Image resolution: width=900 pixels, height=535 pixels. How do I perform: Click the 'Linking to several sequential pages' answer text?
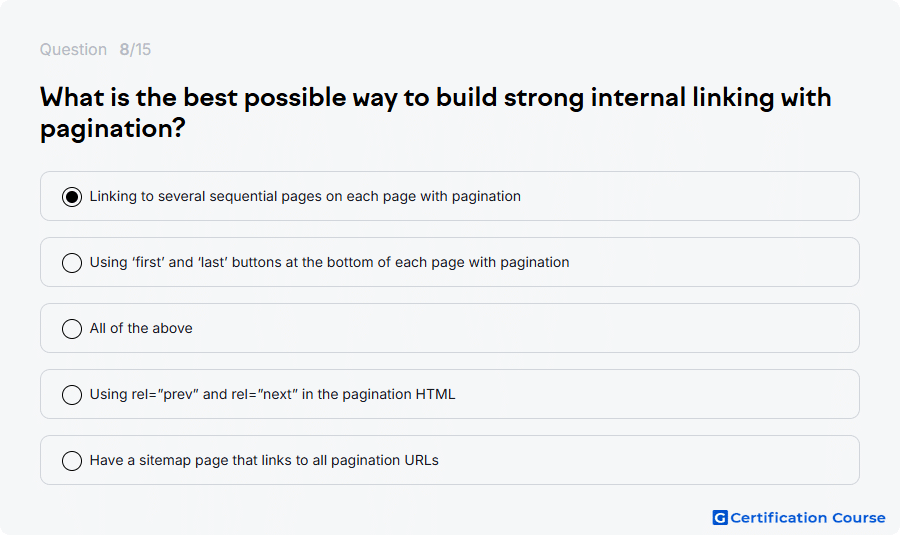305,196
